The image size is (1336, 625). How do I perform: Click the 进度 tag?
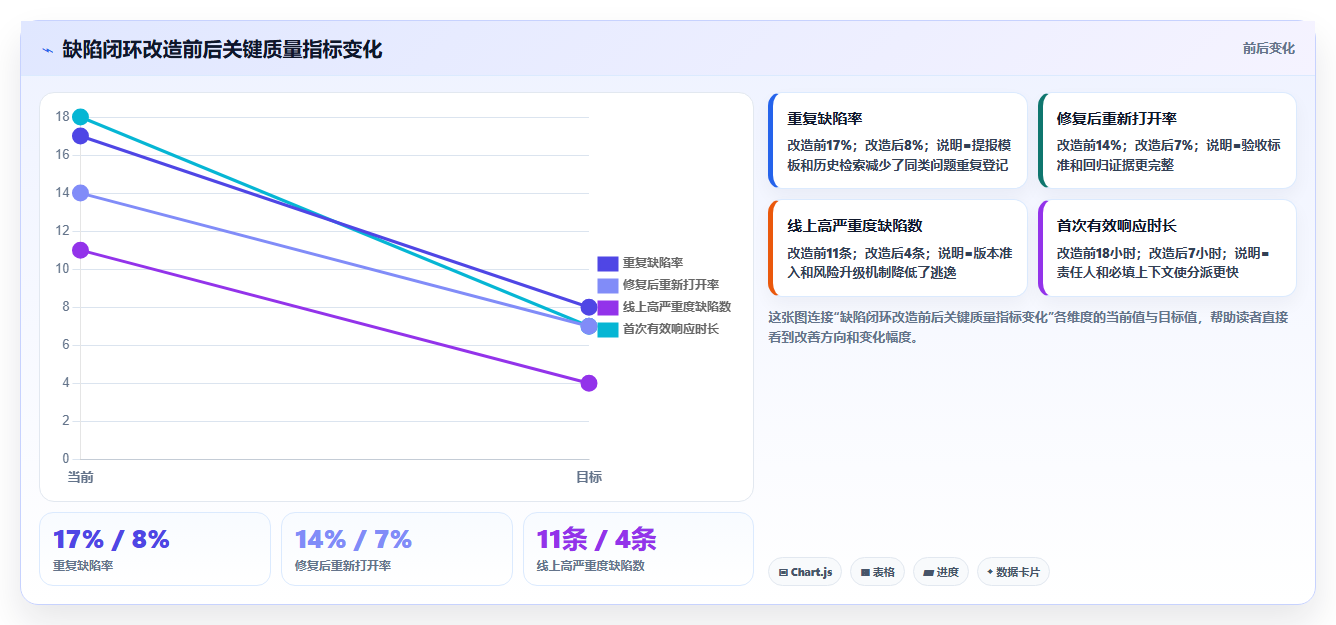[941, 572]
